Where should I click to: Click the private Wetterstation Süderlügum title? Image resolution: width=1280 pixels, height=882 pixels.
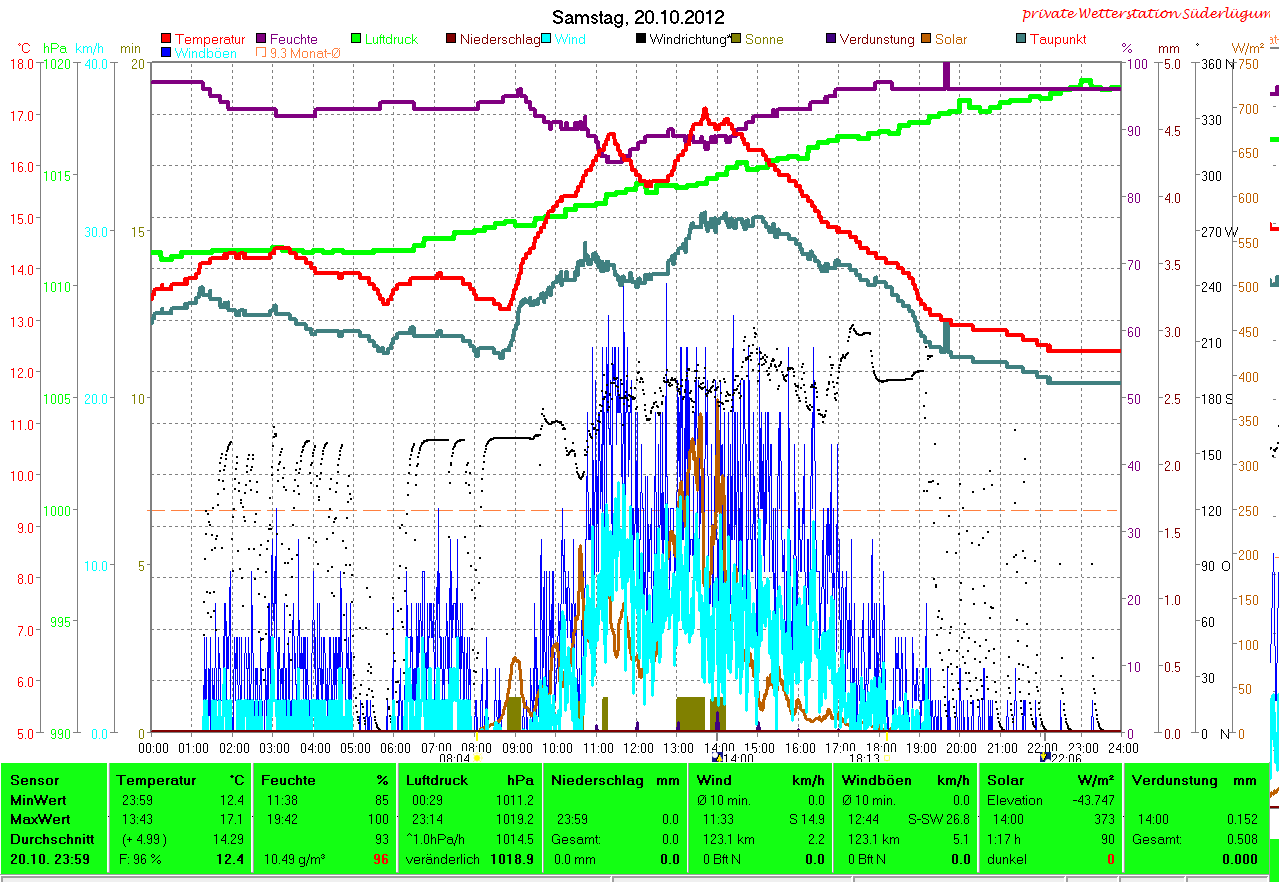point(1149,14)
